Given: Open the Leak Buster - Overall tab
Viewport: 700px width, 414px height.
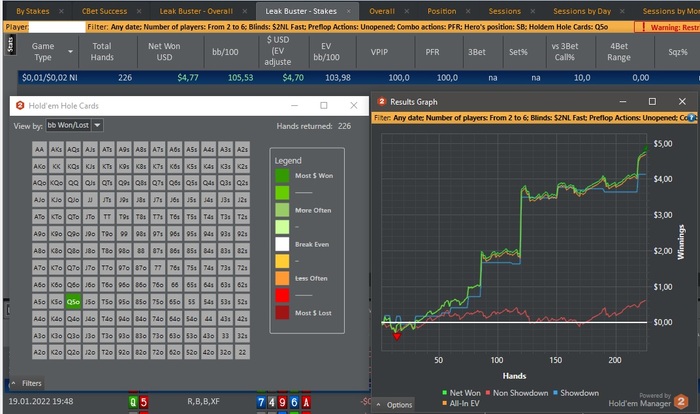Looking at the screenshot, I should pyautogui.click(x=196, y=11).
